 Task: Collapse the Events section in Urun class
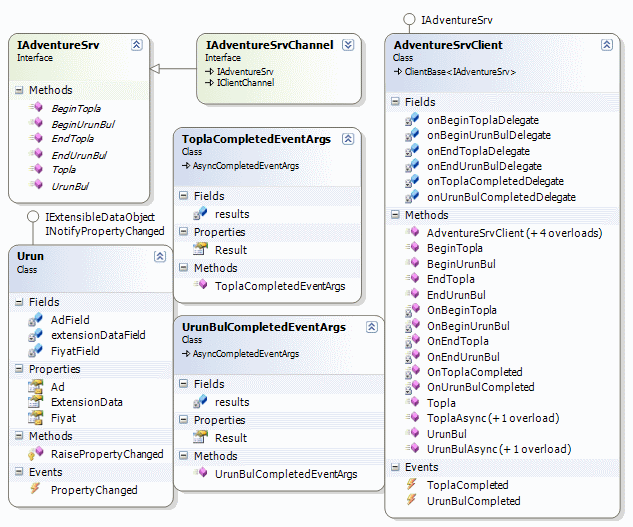20,472
